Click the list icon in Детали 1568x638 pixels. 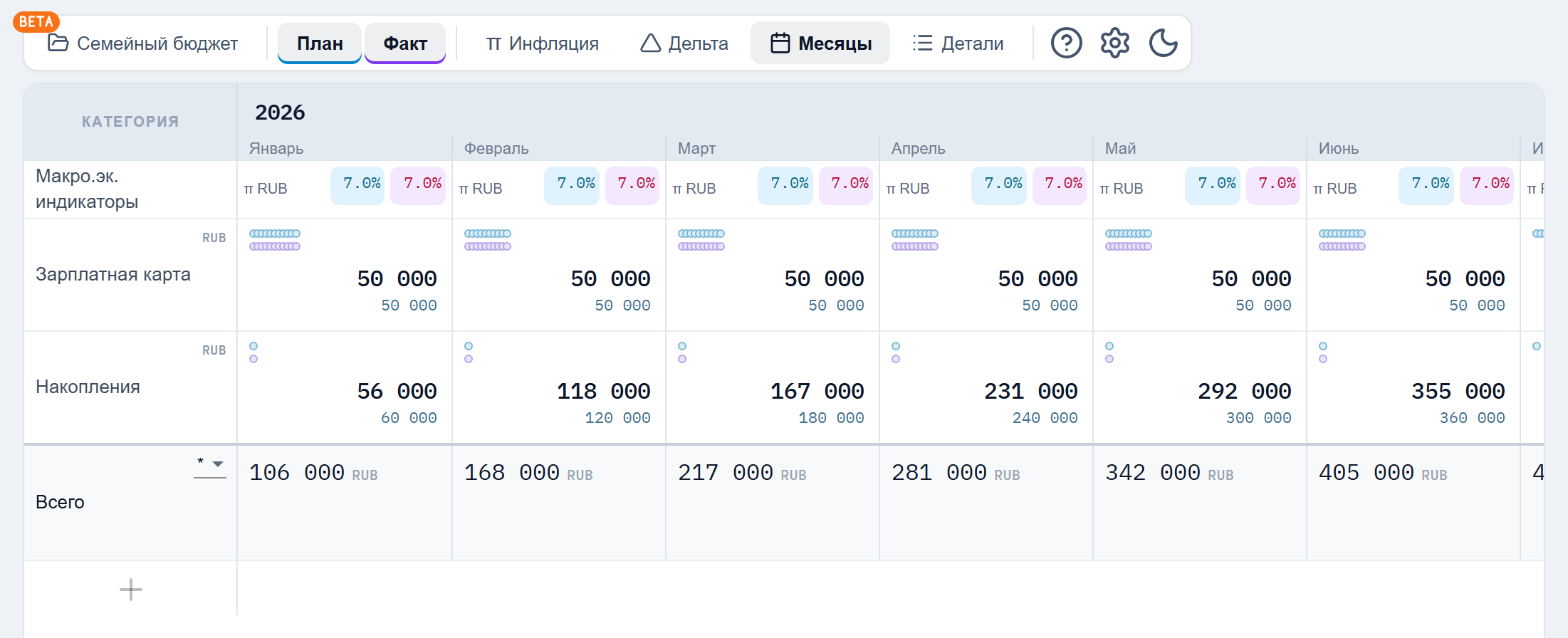922,43
